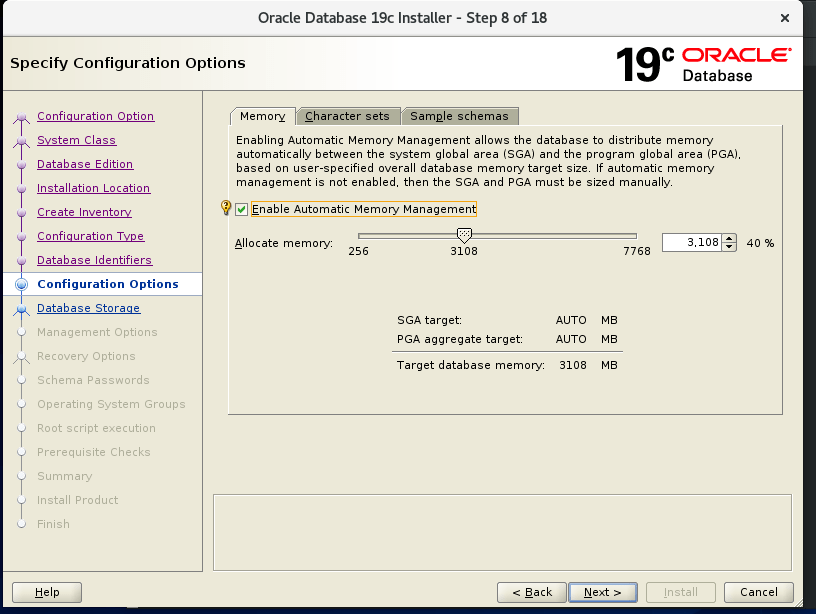Go back with the Back button
The height and width of the screenshot is (614, 816).
click(532, 592)
